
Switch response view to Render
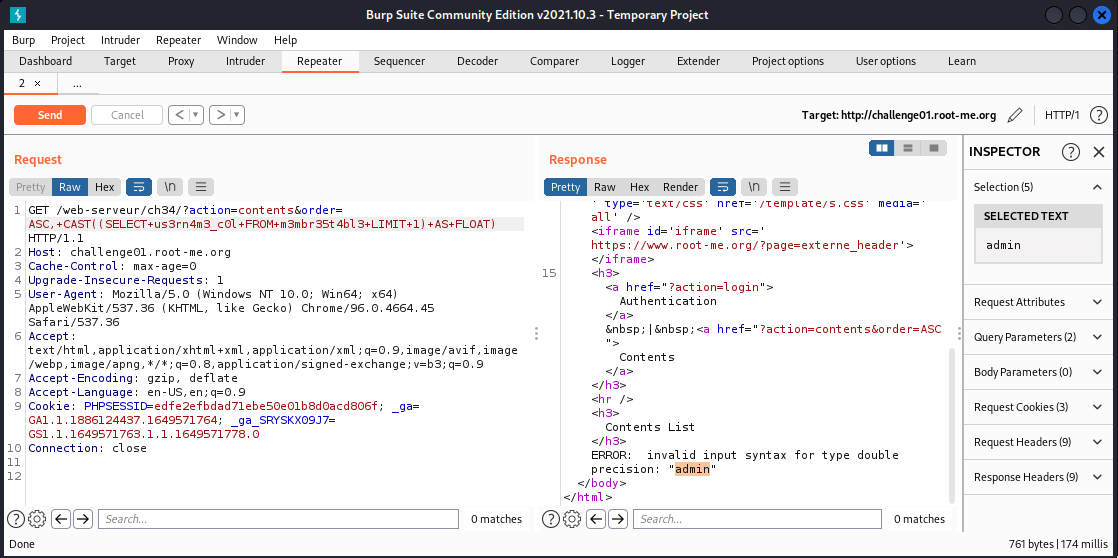681,187
